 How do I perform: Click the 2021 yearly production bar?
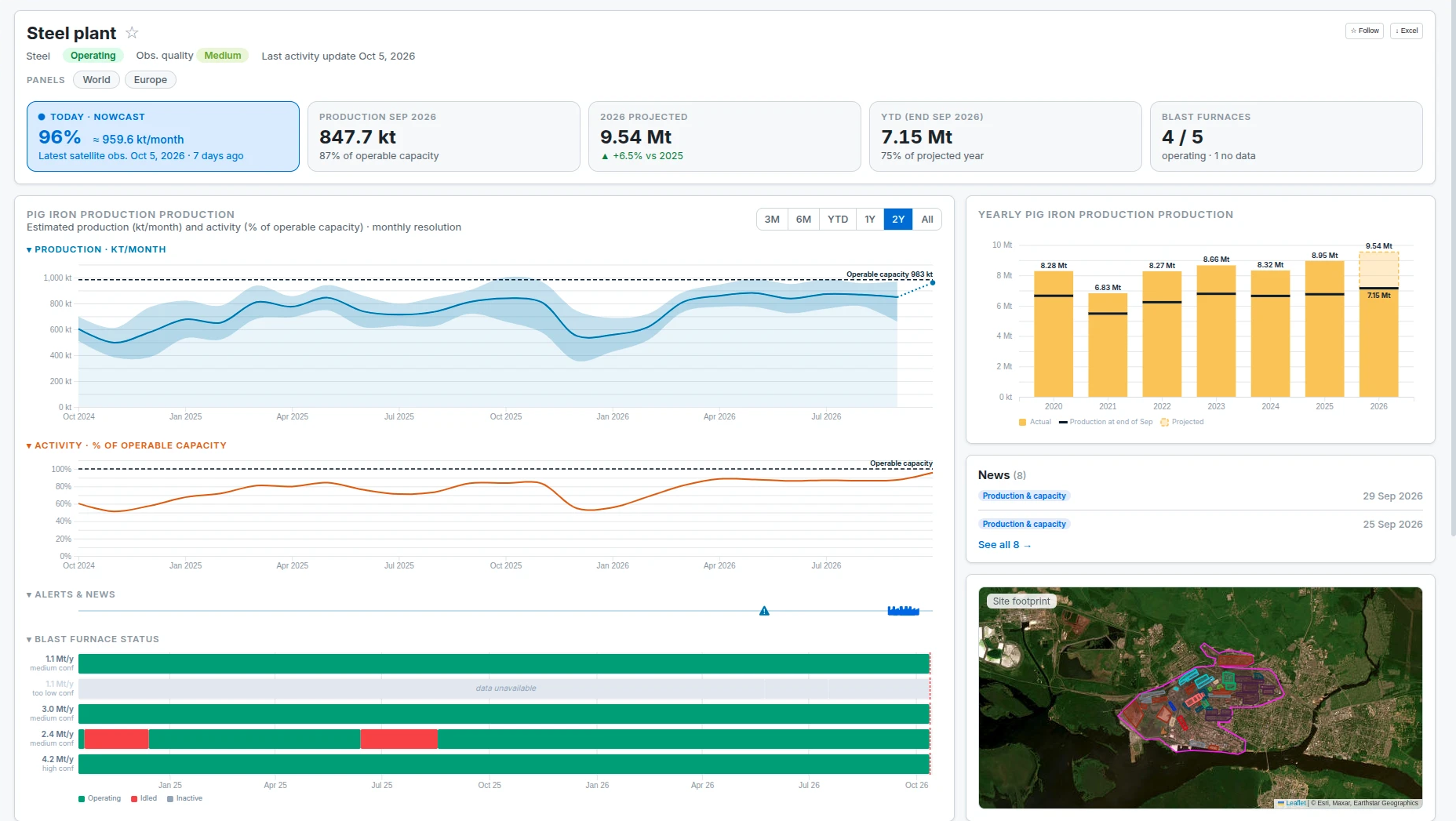point(1108,345)
